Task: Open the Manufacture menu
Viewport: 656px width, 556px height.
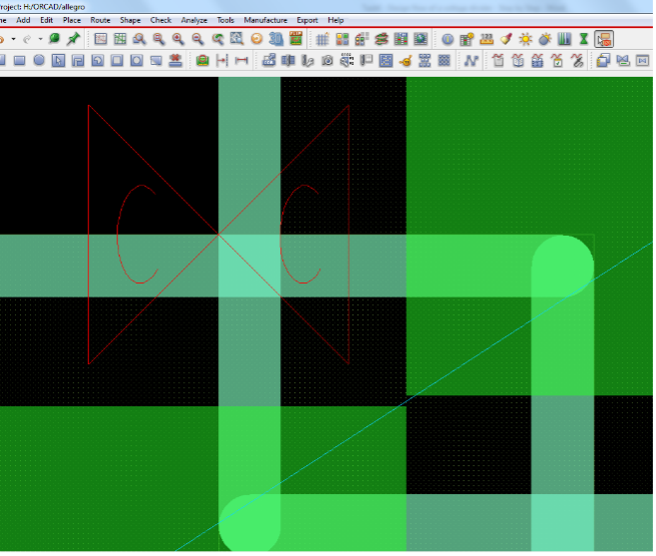Action: pos(265,20)
